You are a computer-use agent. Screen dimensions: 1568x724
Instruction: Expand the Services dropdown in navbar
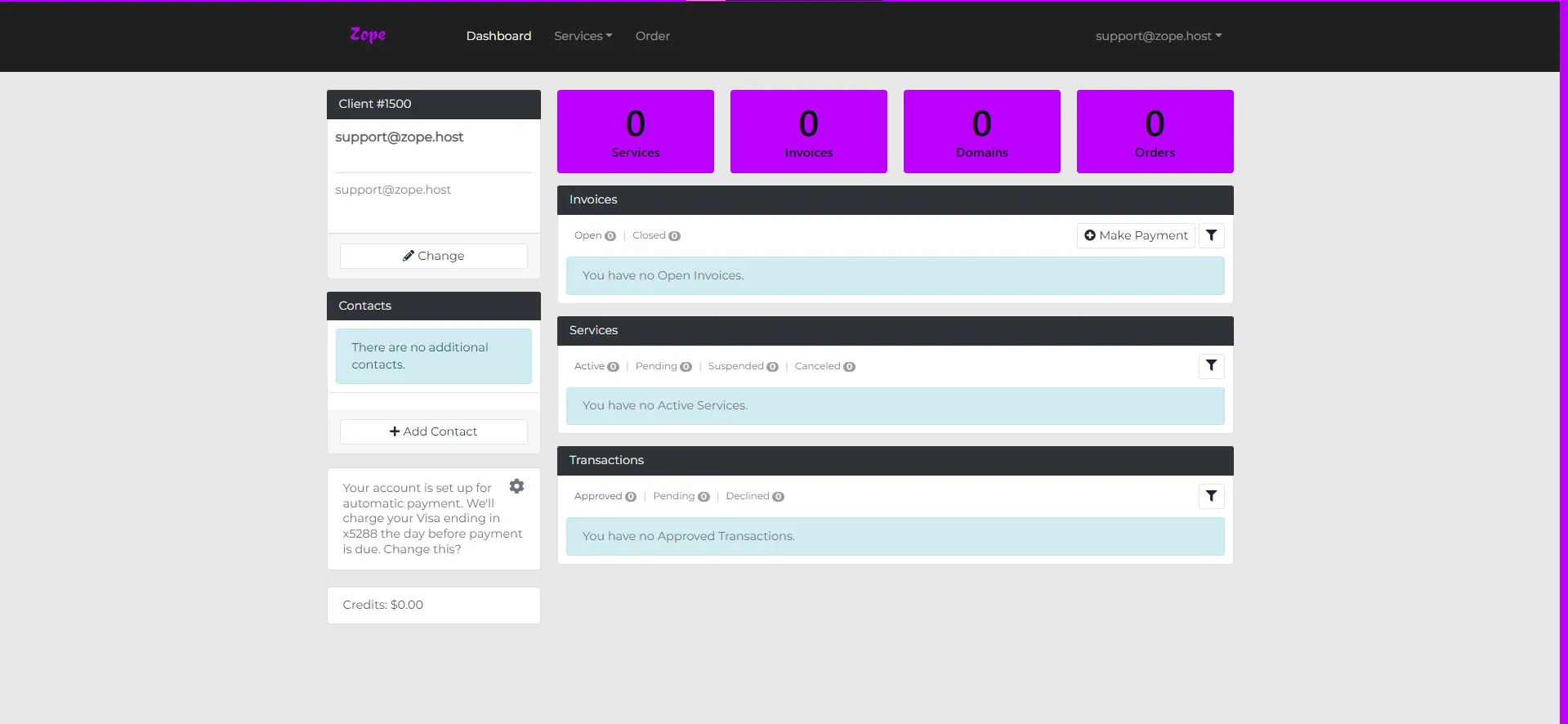[583, 36]
